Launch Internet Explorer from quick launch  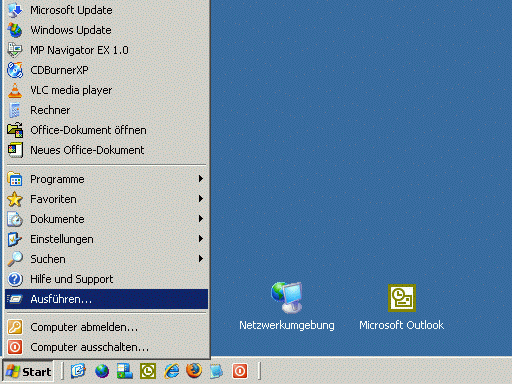[172, 371]
